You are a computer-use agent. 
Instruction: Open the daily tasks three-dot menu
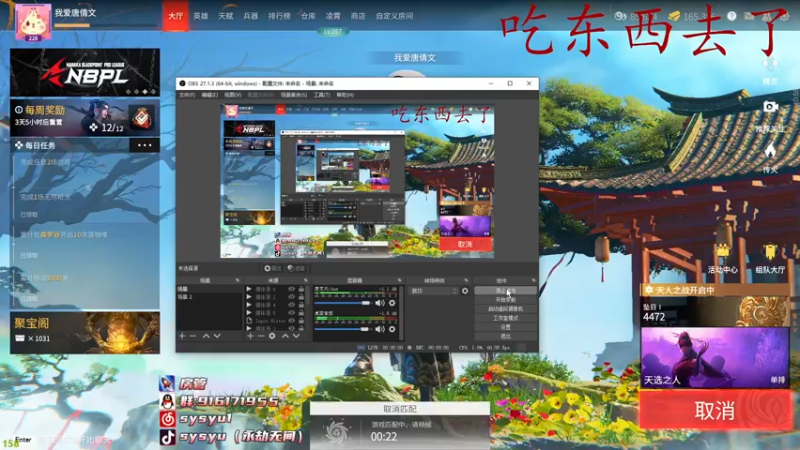pyautogui.click(x=144, y=145)
